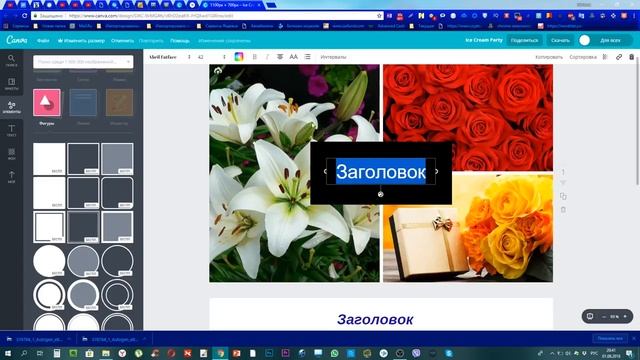Click the Скачать download button
Screen dimensions: 640x360
(x=560, y=40)
